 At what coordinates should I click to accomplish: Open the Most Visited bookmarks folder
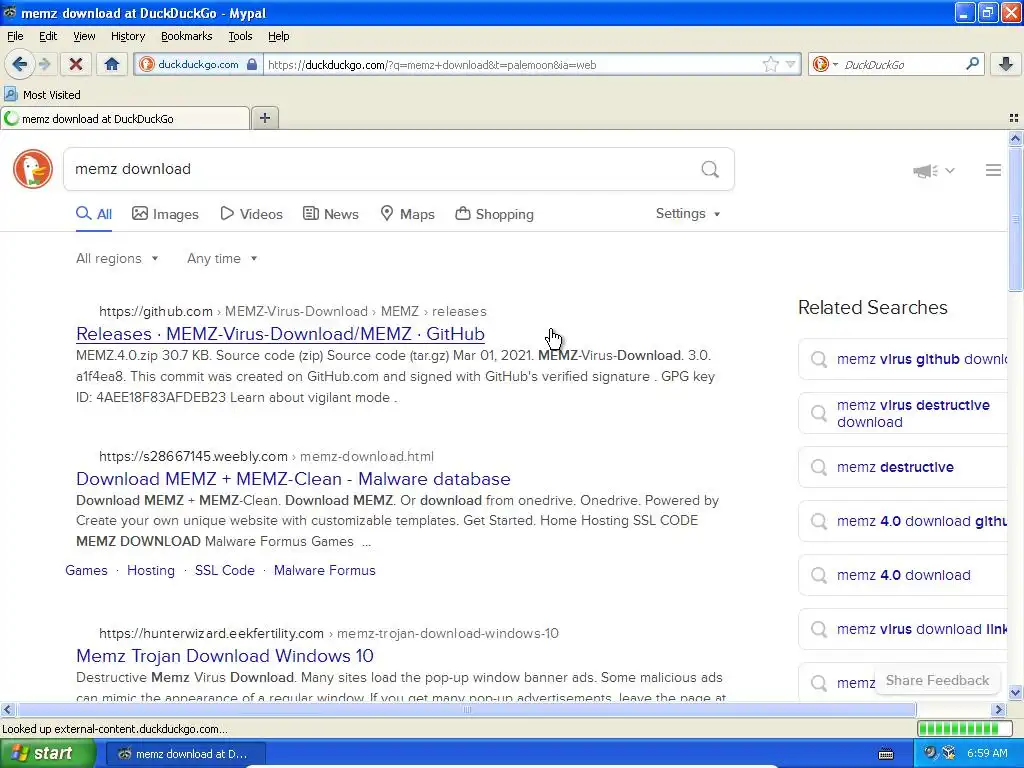click(42, 95)
